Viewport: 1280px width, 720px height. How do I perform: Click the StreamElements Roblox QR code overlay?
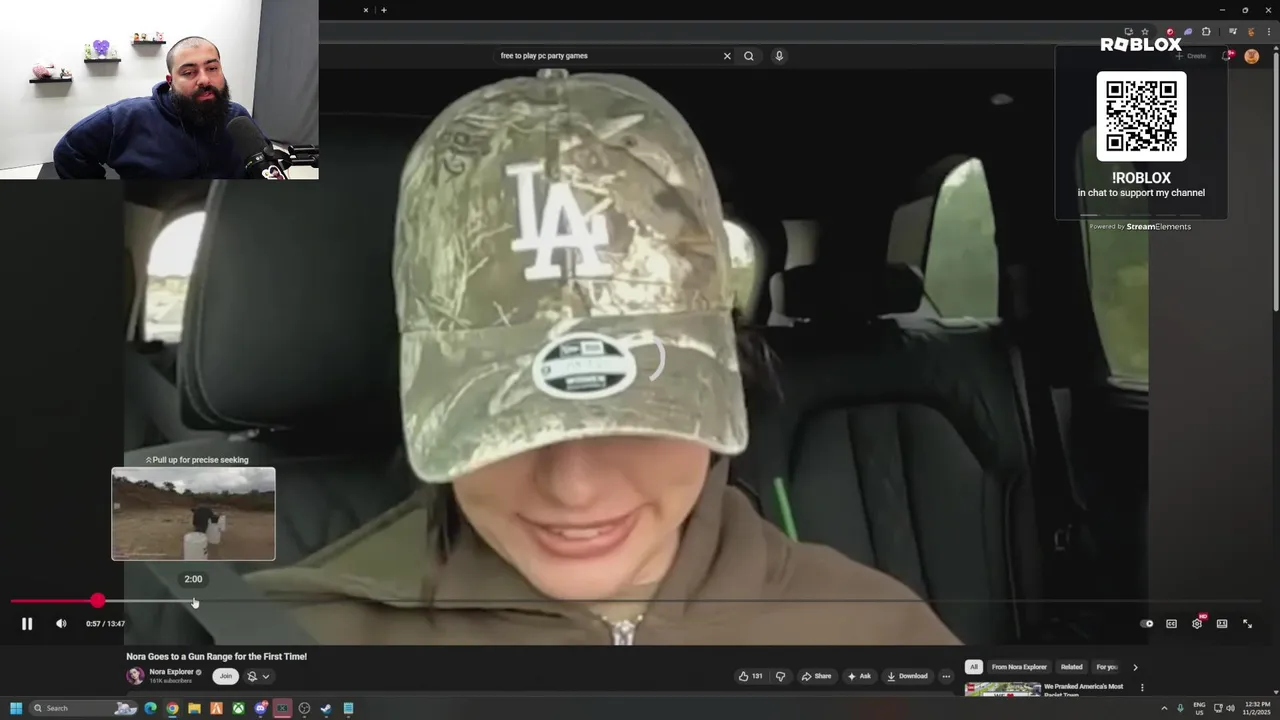[x=1141, y=116]
